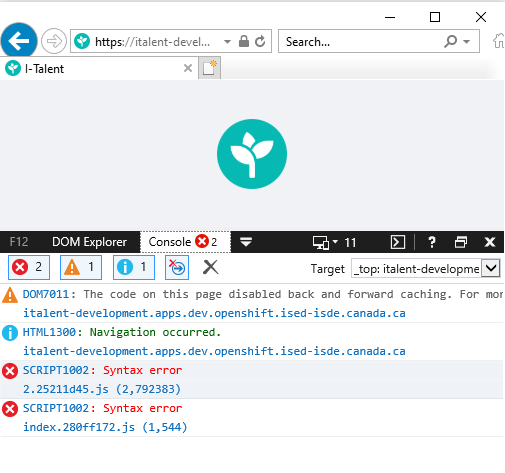
Task: Toggle the console pane icon
Action: tap(398, 242)
